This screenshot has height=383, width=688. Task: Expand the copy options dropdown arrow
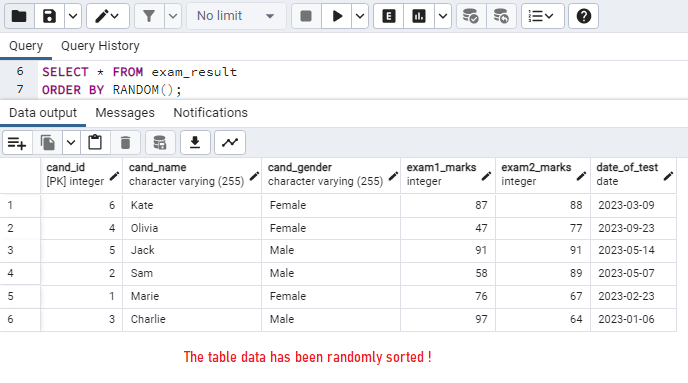(71, 143)
